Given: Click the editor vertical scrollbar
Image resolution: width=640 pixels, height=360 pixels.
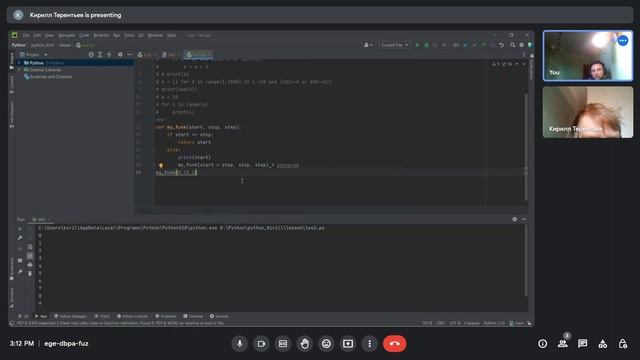Looking at the screenshot, I should click(x=526, y=147).
